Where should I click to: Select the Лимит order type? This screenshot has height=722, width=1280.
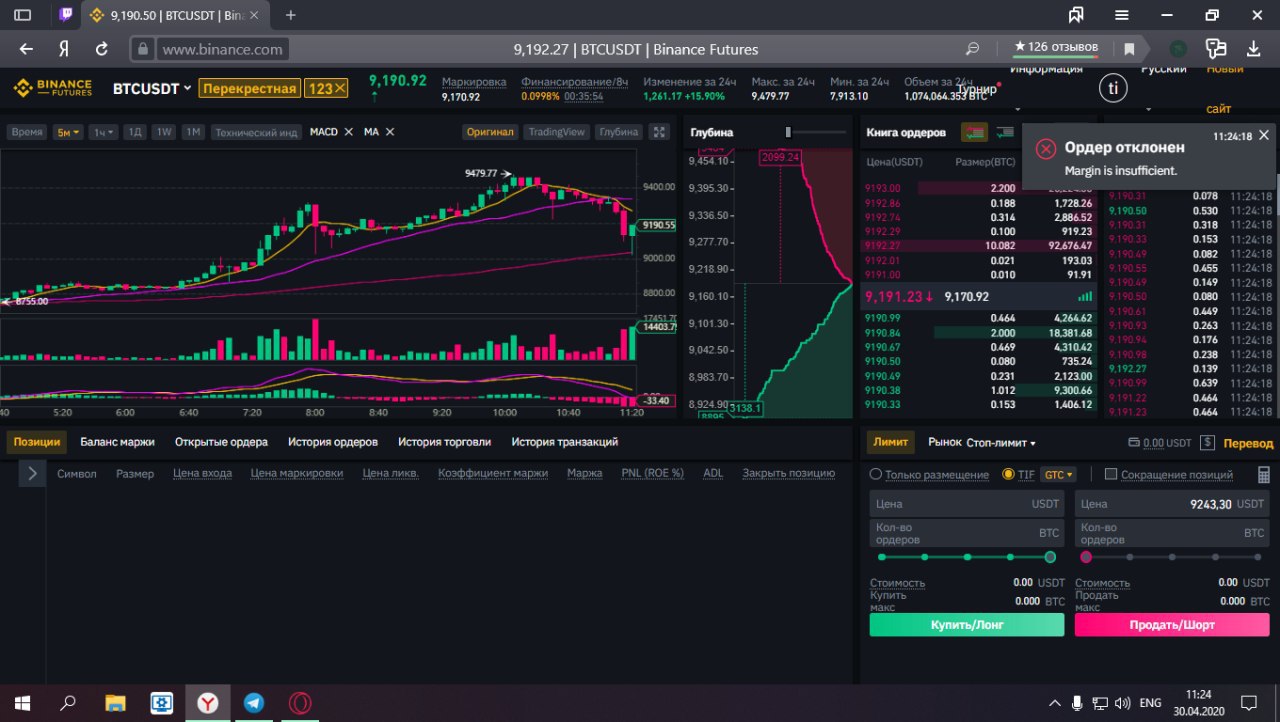point(890,442)
